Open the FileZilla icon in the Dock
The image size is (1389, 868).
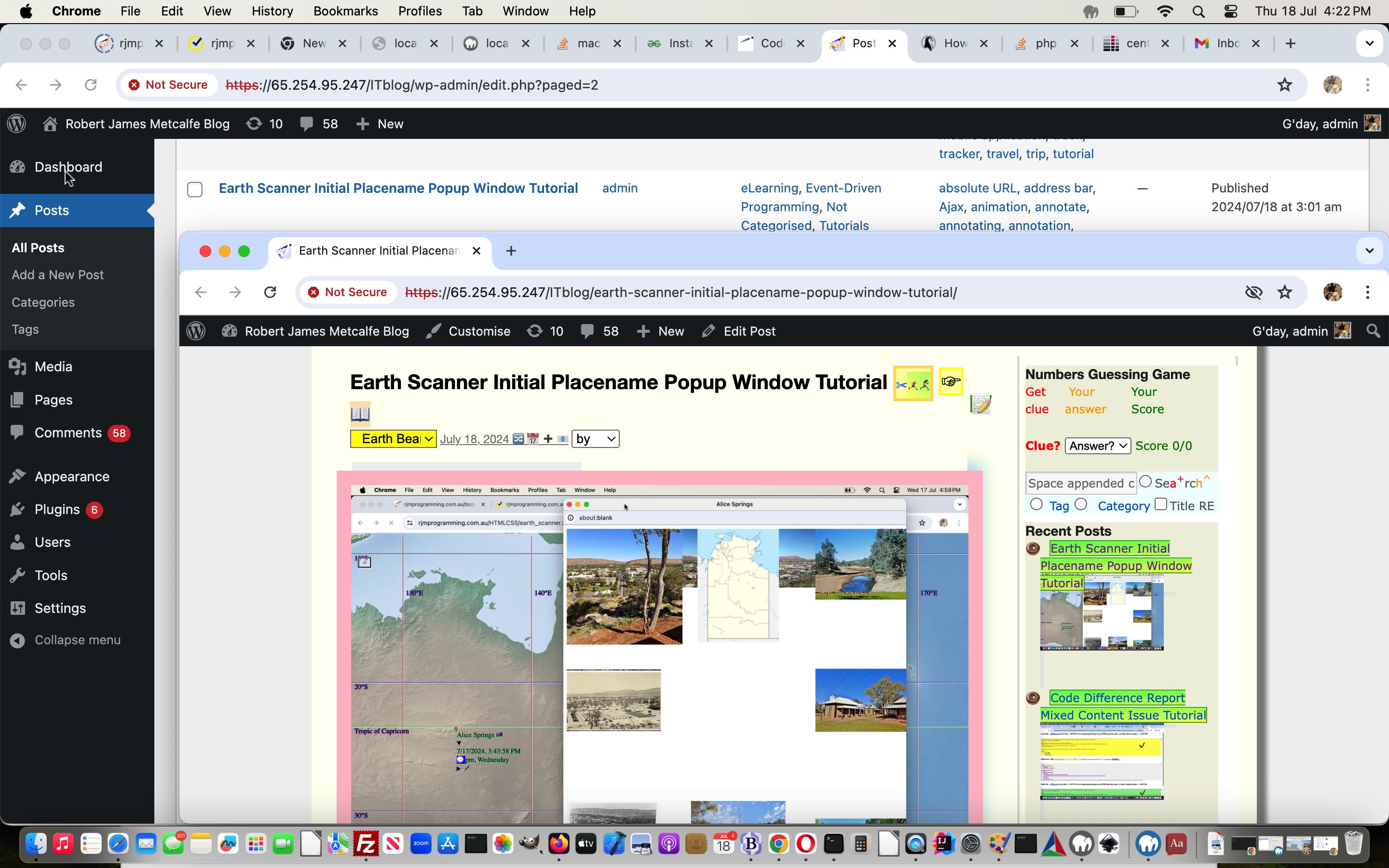coord(366,843)
